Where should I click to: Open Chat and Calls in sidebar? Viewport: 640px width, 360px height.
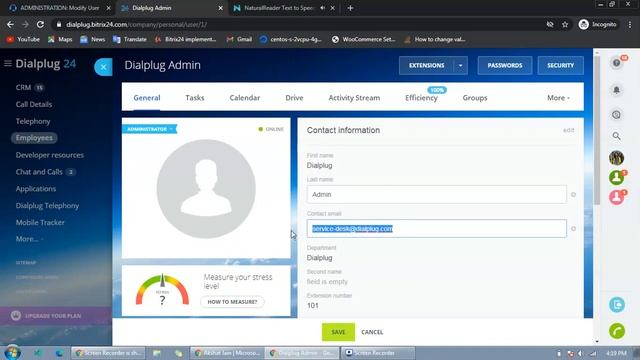(39, 172)
